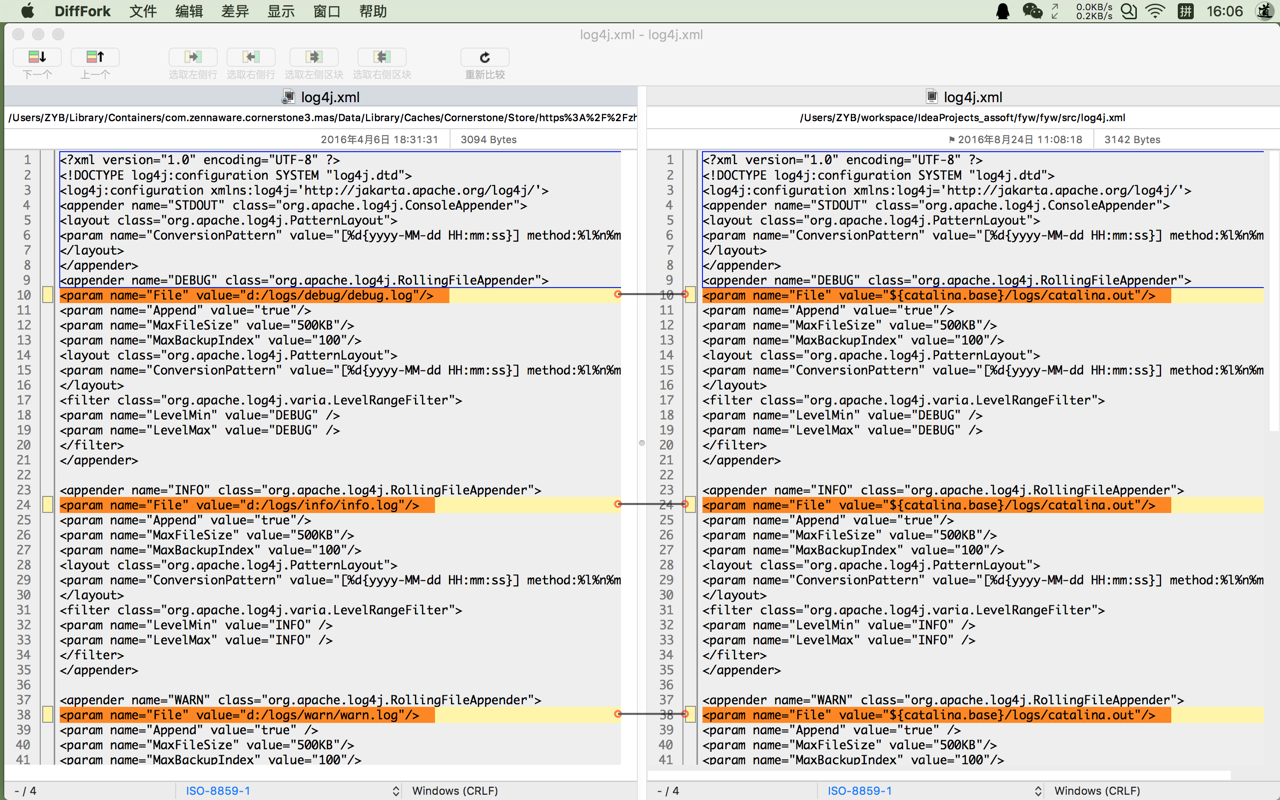Click right pane diff marker at line 38
The height and width of the screenshot is (800, 1280).
[690, 715]
